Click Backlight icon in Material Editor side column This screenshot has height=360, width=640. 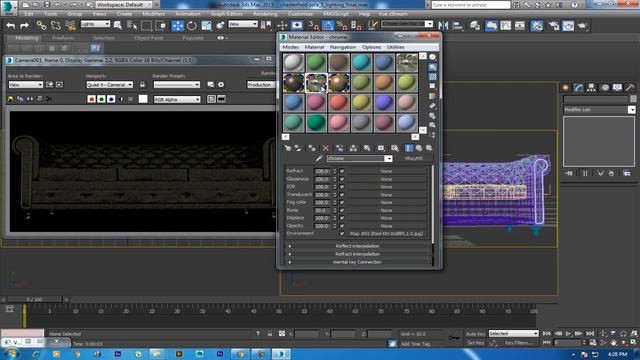432,67
